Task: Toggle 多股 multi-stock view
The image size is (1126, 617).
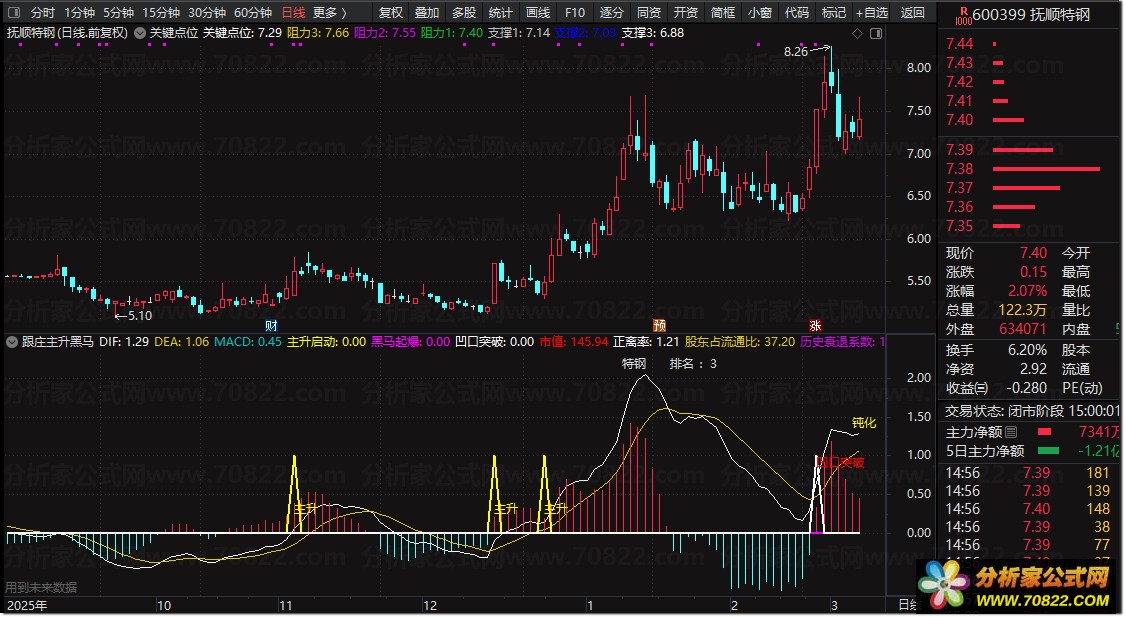Action: [x=464, y=13]
